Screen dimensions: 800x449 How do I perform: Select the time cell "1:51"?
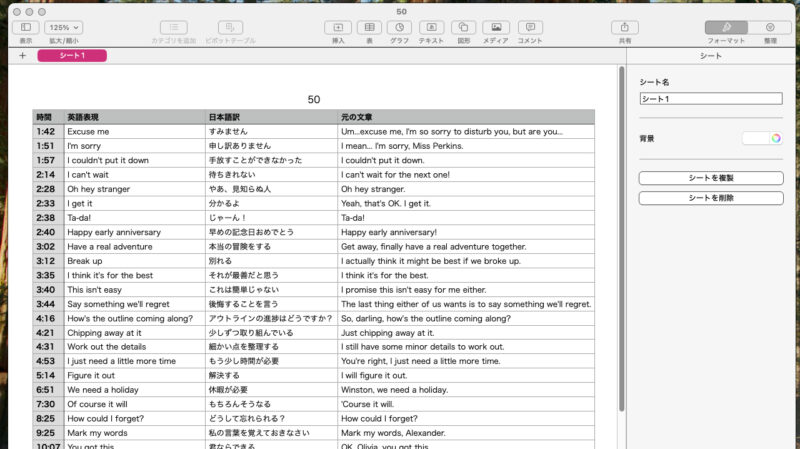tap(48, 146)
